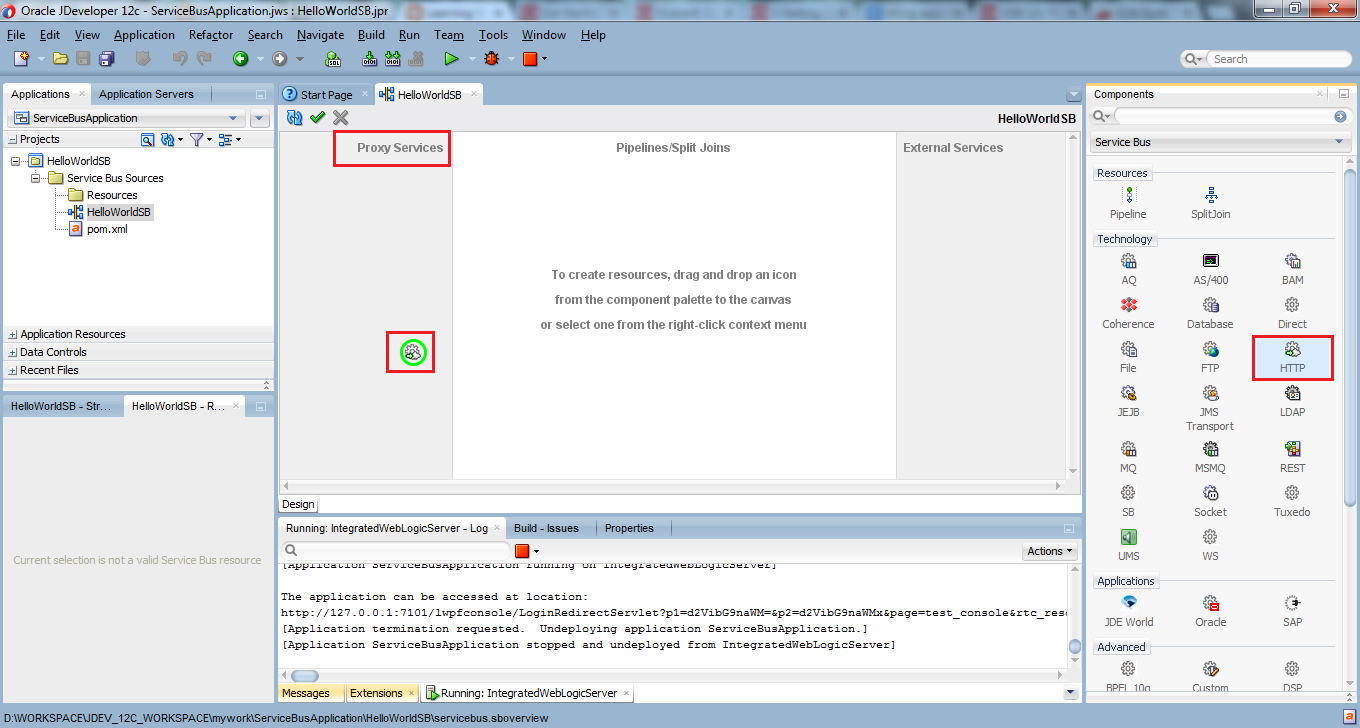Open the Actions dropdown in log panel

tap(1050, 551)
